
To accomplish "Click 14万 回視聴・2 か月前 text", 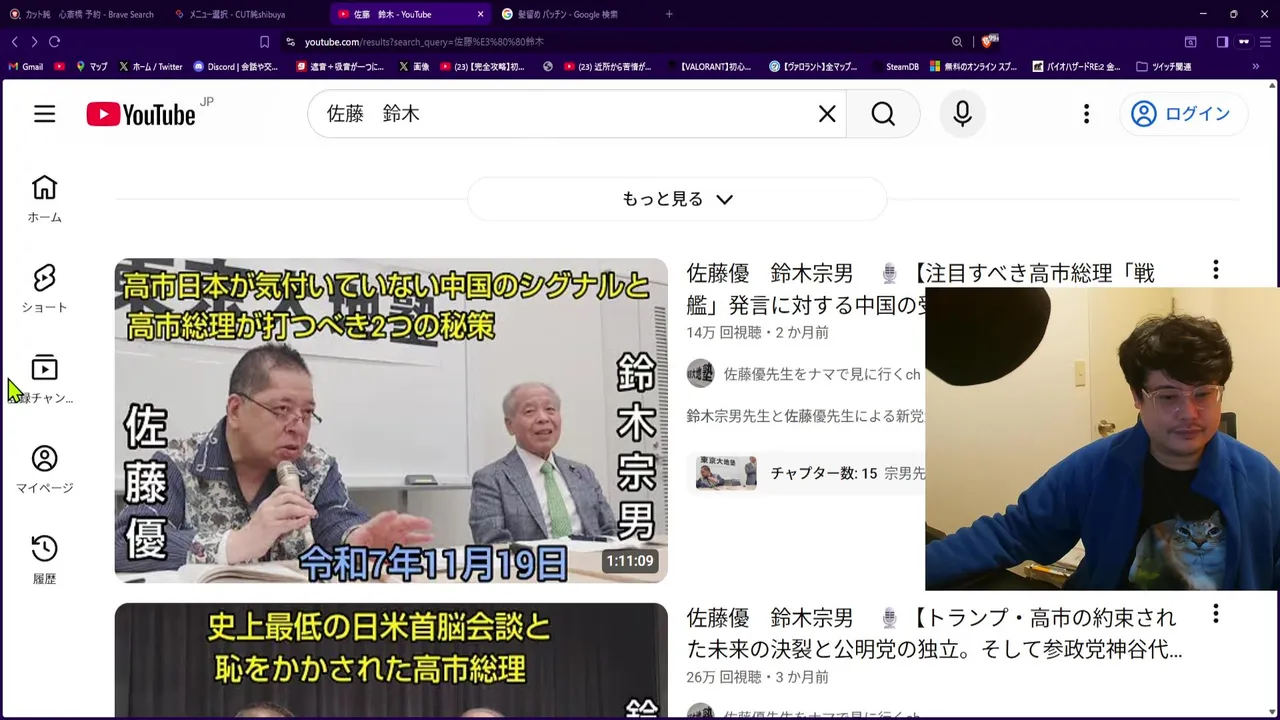I will click(757, 333).
